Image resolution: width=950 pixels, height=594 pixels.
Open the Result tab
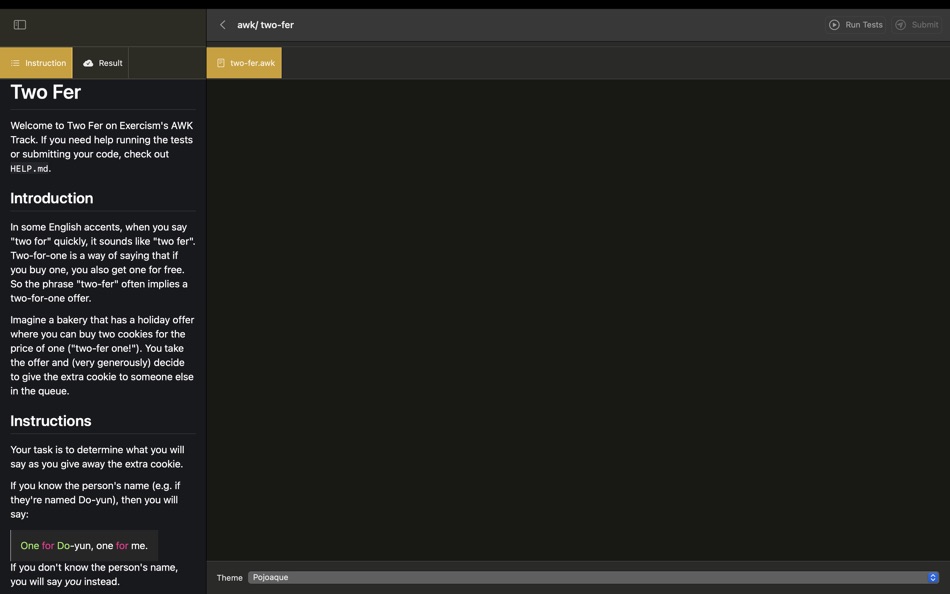[101, 63]
